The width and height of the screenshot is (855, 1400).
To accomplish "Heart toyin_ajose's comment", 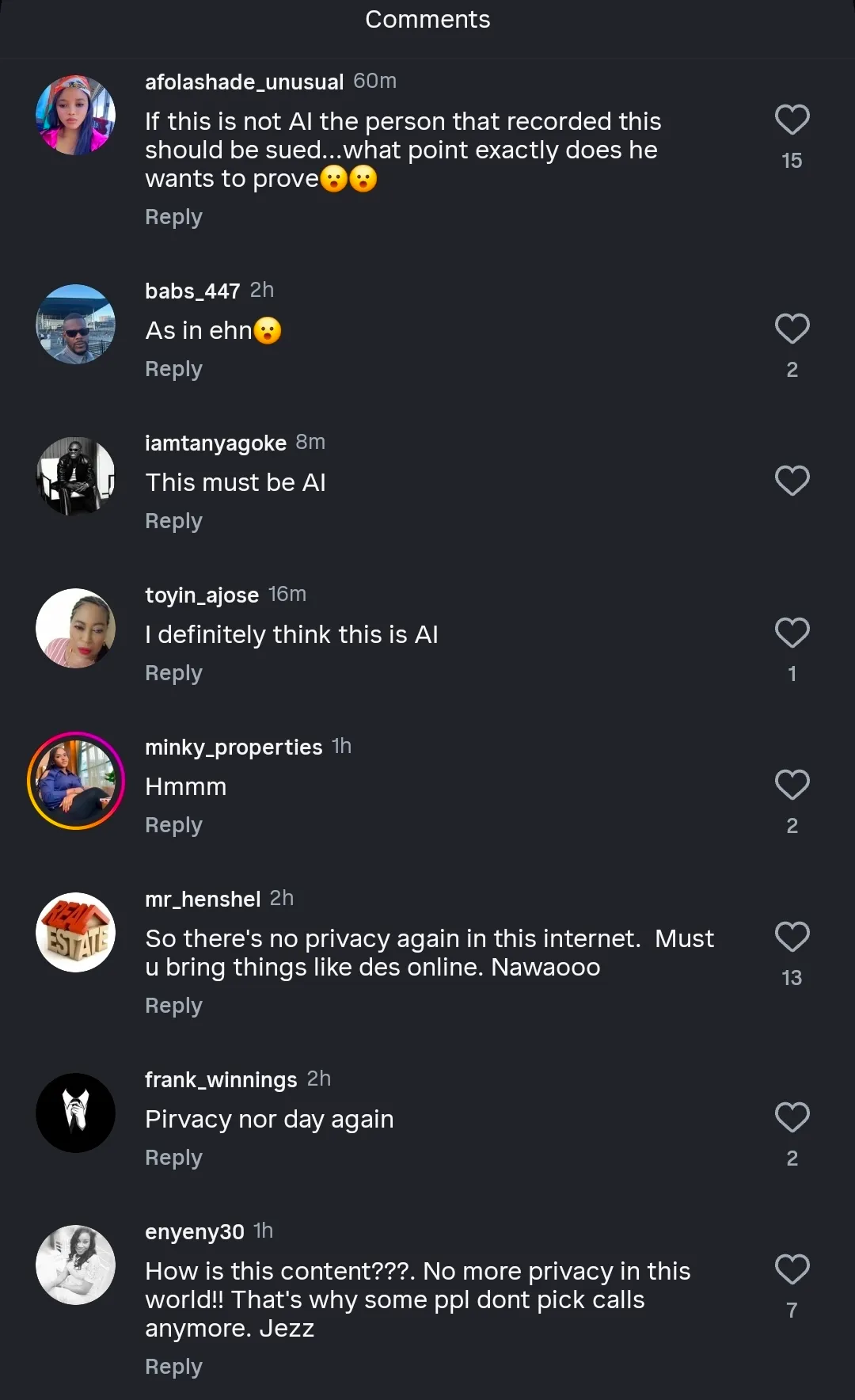I will (x=792, y=633).
